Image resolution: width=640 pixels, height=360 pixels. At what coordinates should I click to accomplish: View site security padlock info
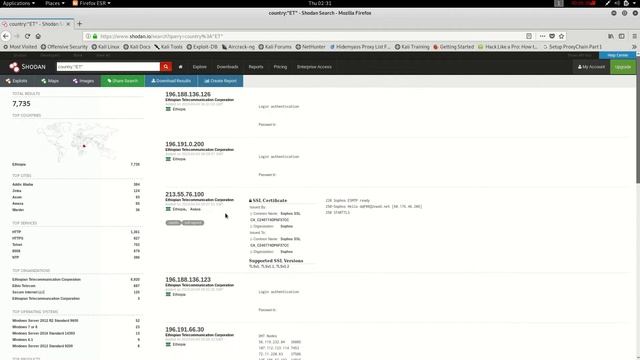click(95, 36)
